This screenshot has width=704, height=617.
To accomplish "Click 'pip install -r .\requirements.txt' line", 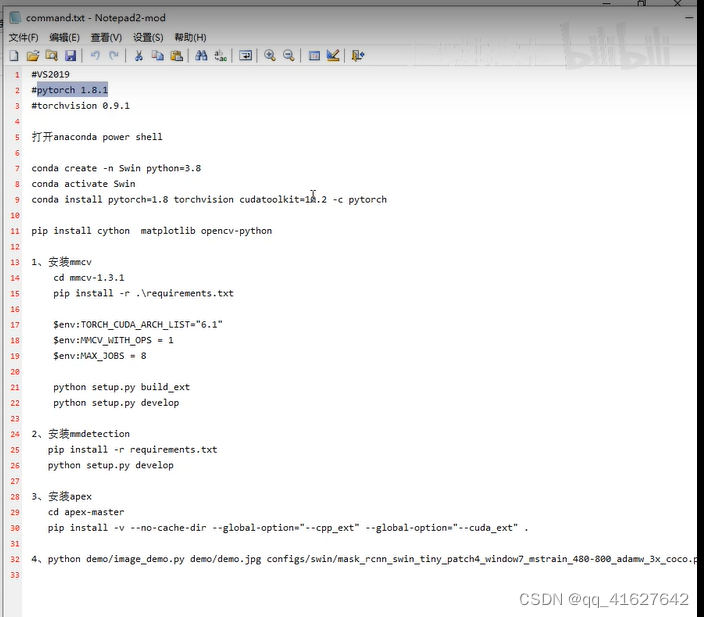I will (x=143, y=293).
